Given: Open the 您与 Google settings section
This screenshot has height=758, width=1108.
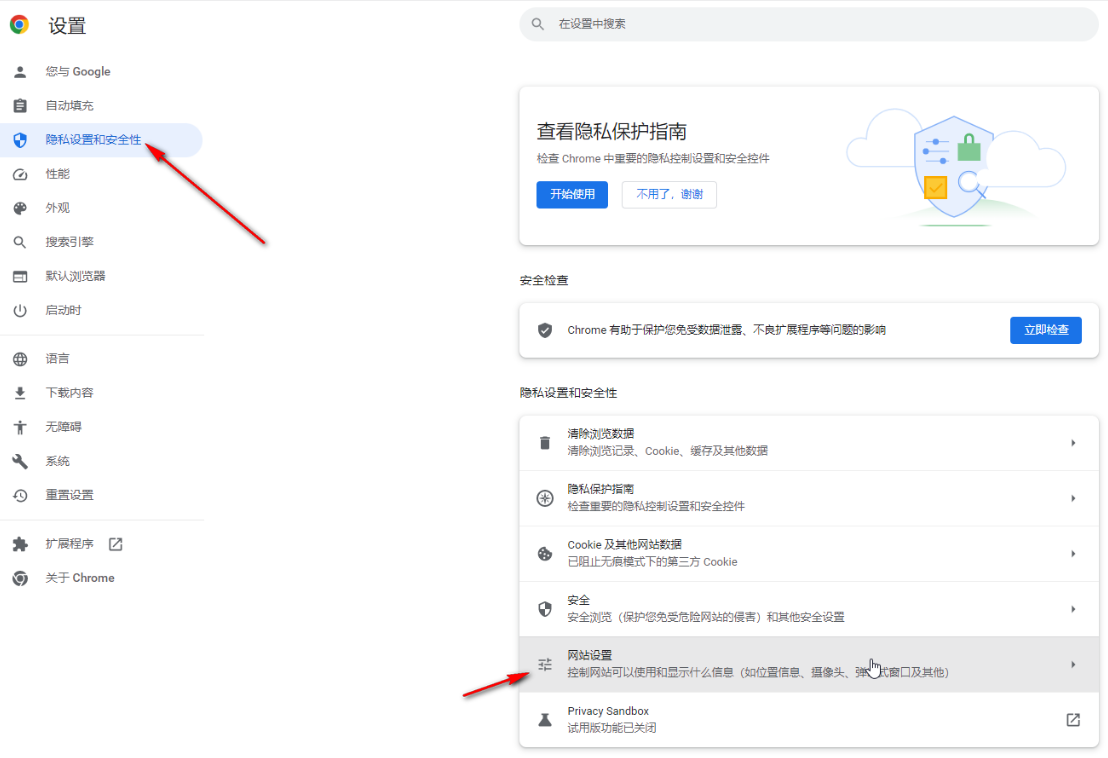Looking at the screenshot, I should pyautogui.click(x=78, y=71).
